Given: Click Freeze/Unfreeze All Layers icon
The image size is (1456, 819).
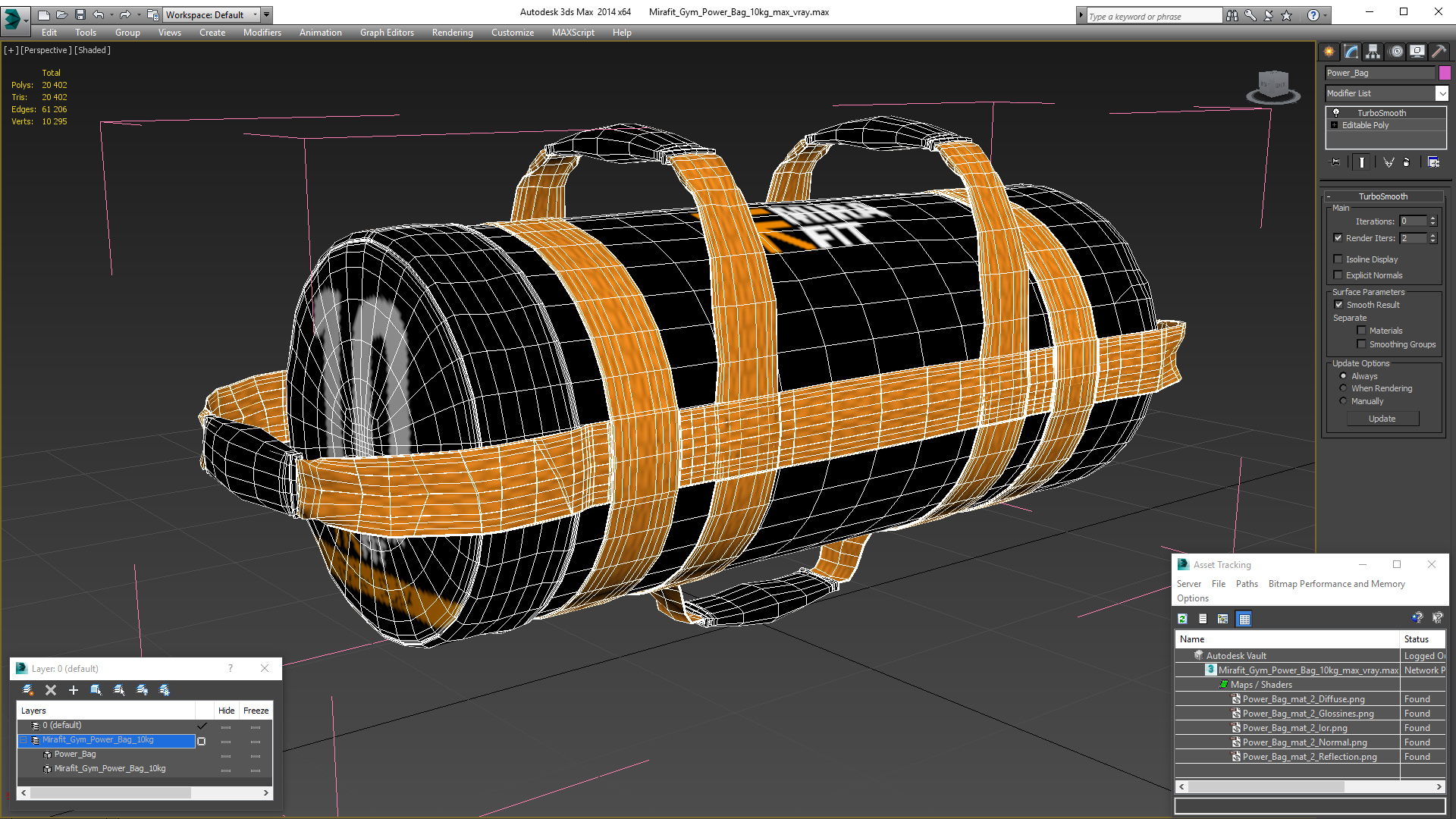Looking at the screenshot, I should [165, 690].
